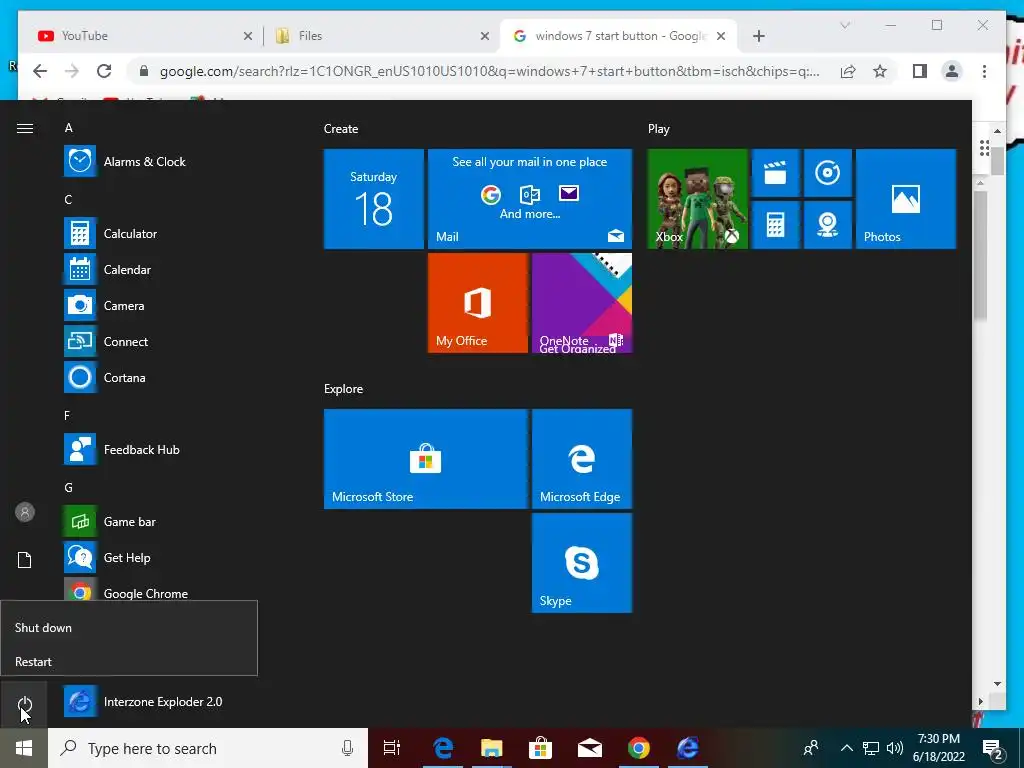
Task: Toggle Chrome side panel
Action: tap(920, 71)
